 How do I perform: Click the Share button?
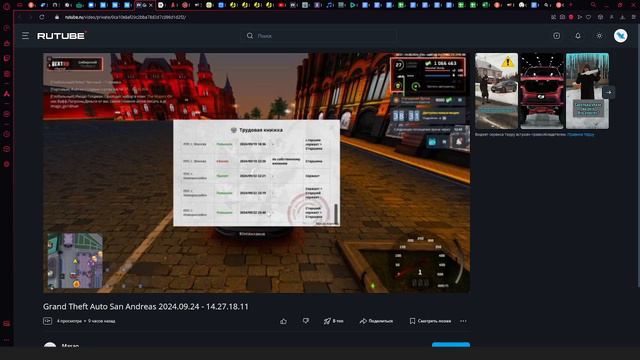(376, 321)
